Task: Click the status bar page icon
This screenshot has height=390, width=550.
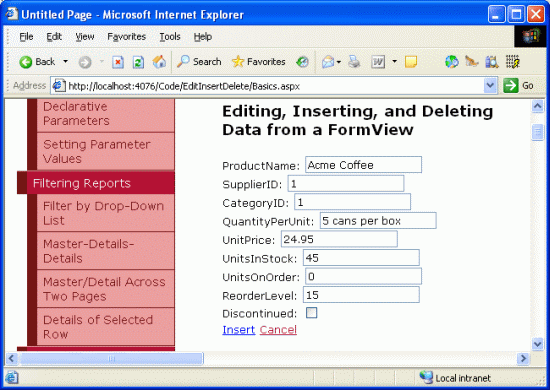Action: coord(12,378)
